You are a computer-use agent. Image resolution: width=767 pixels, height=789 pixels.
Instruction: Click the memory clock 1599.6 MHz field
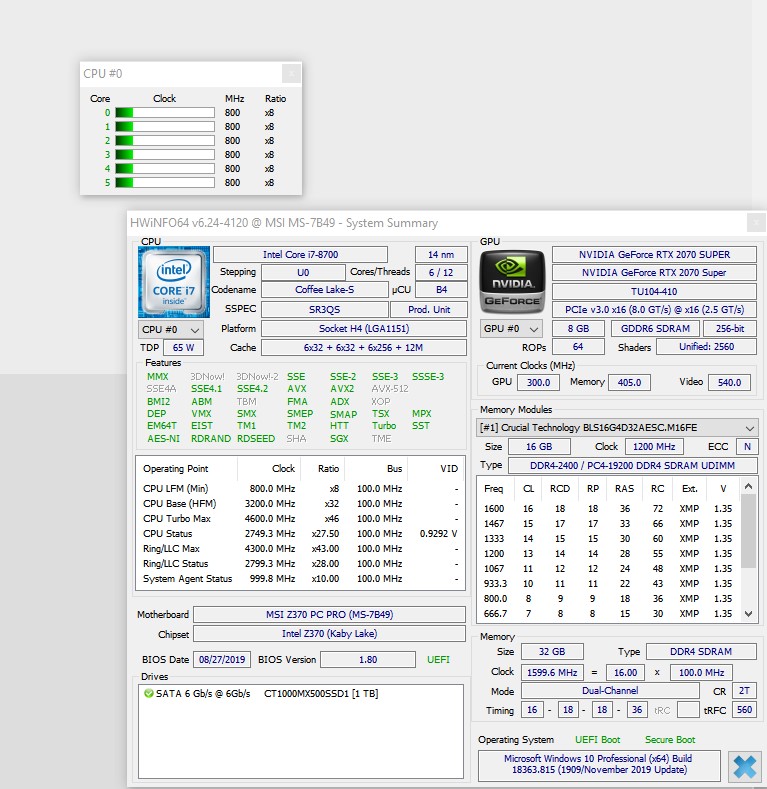point(552,673)
